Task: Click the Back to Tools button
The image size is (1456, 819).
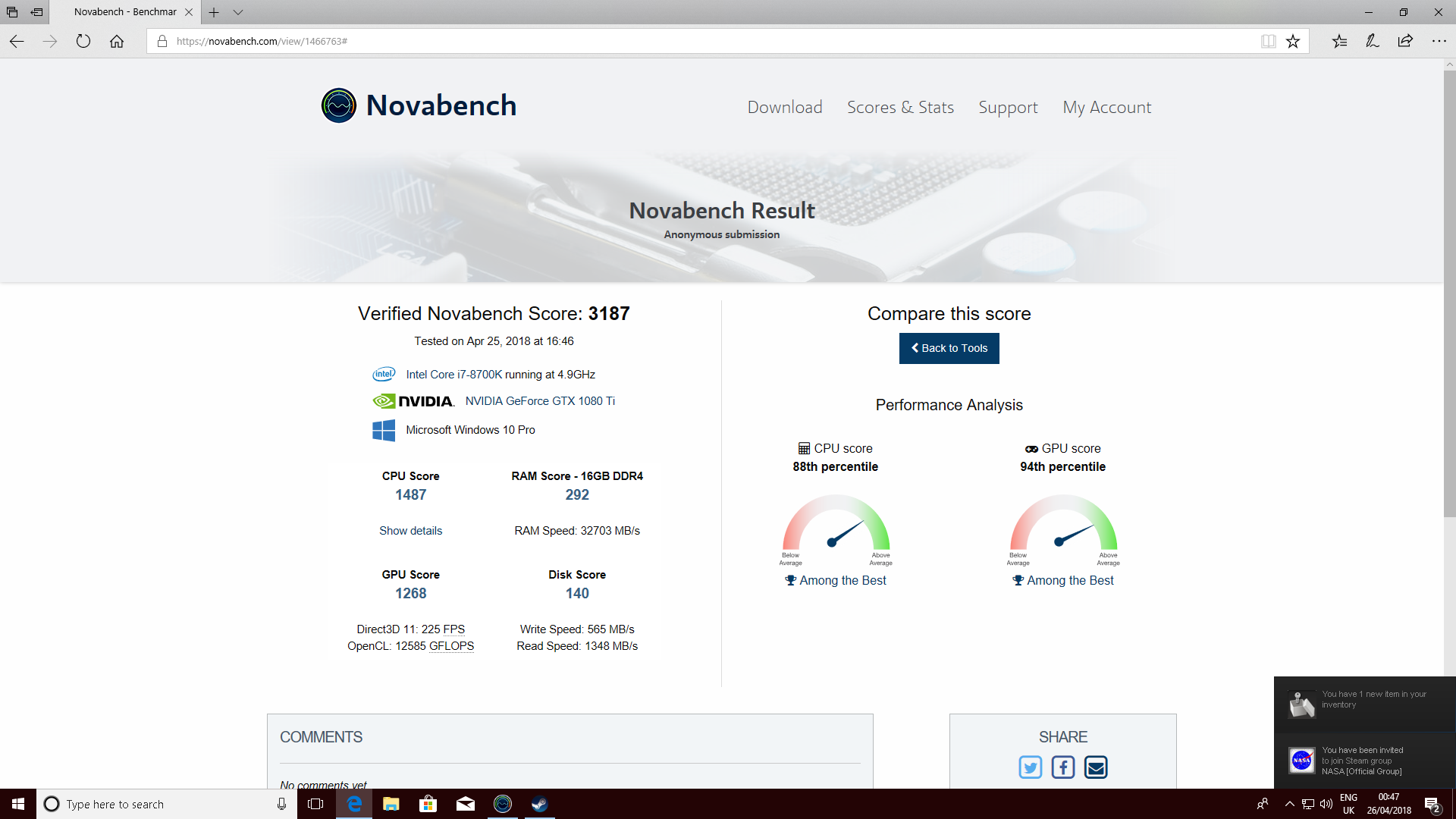Action: point(949,348)
